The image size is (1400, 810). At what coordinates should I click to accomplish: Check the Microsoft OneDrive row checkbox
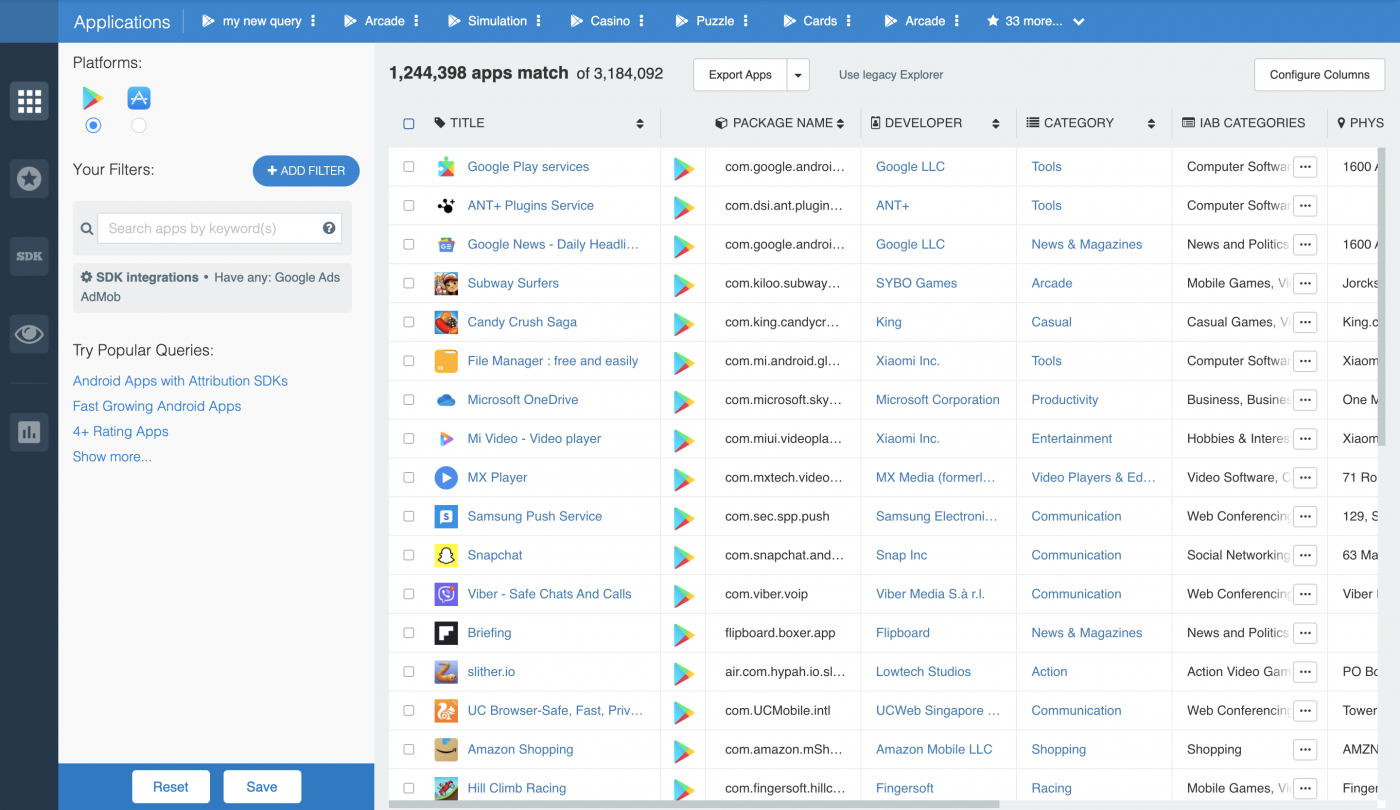point(409,400)
